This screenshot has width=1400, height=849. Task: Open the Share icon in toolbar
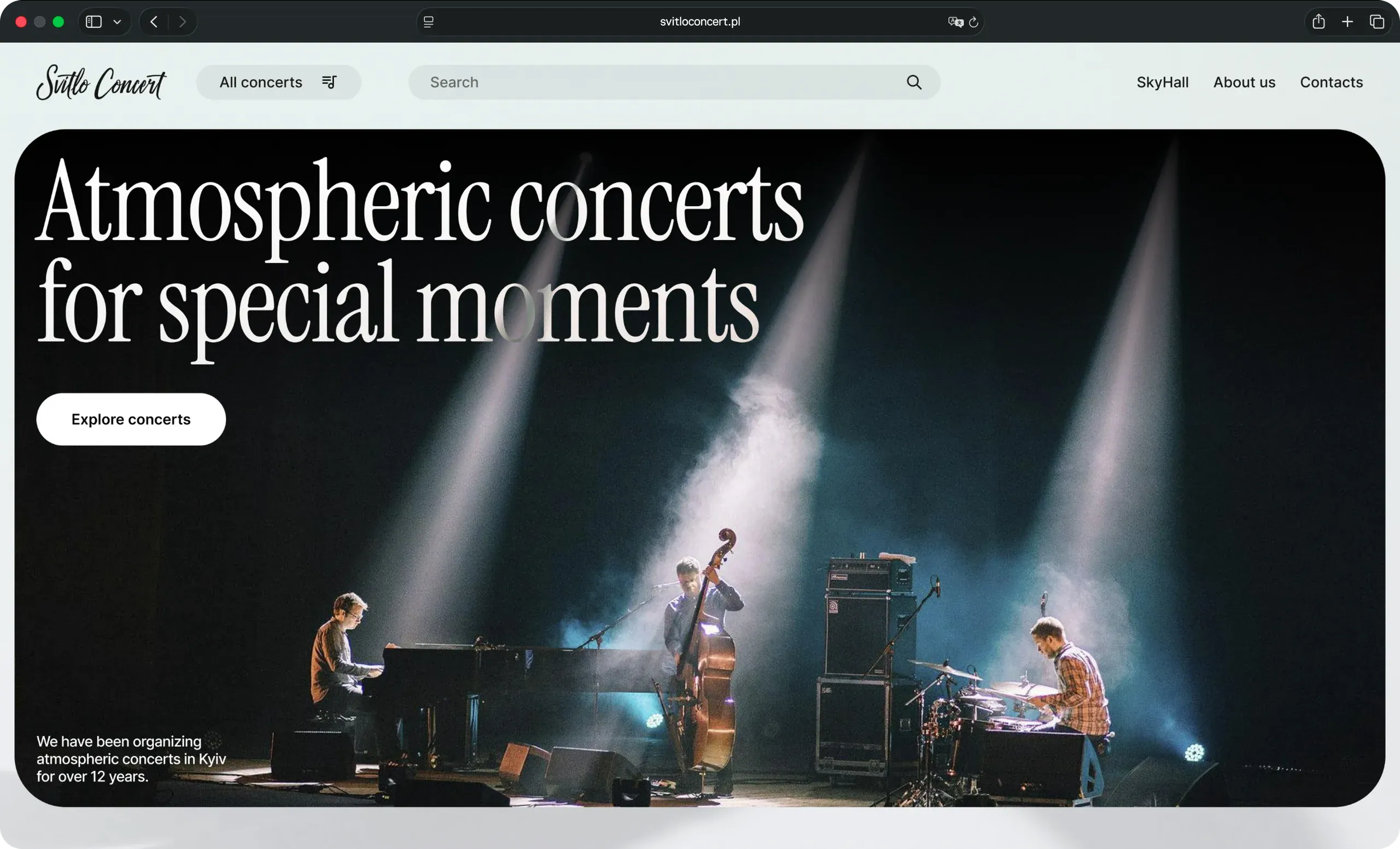tap(1319, 21)
